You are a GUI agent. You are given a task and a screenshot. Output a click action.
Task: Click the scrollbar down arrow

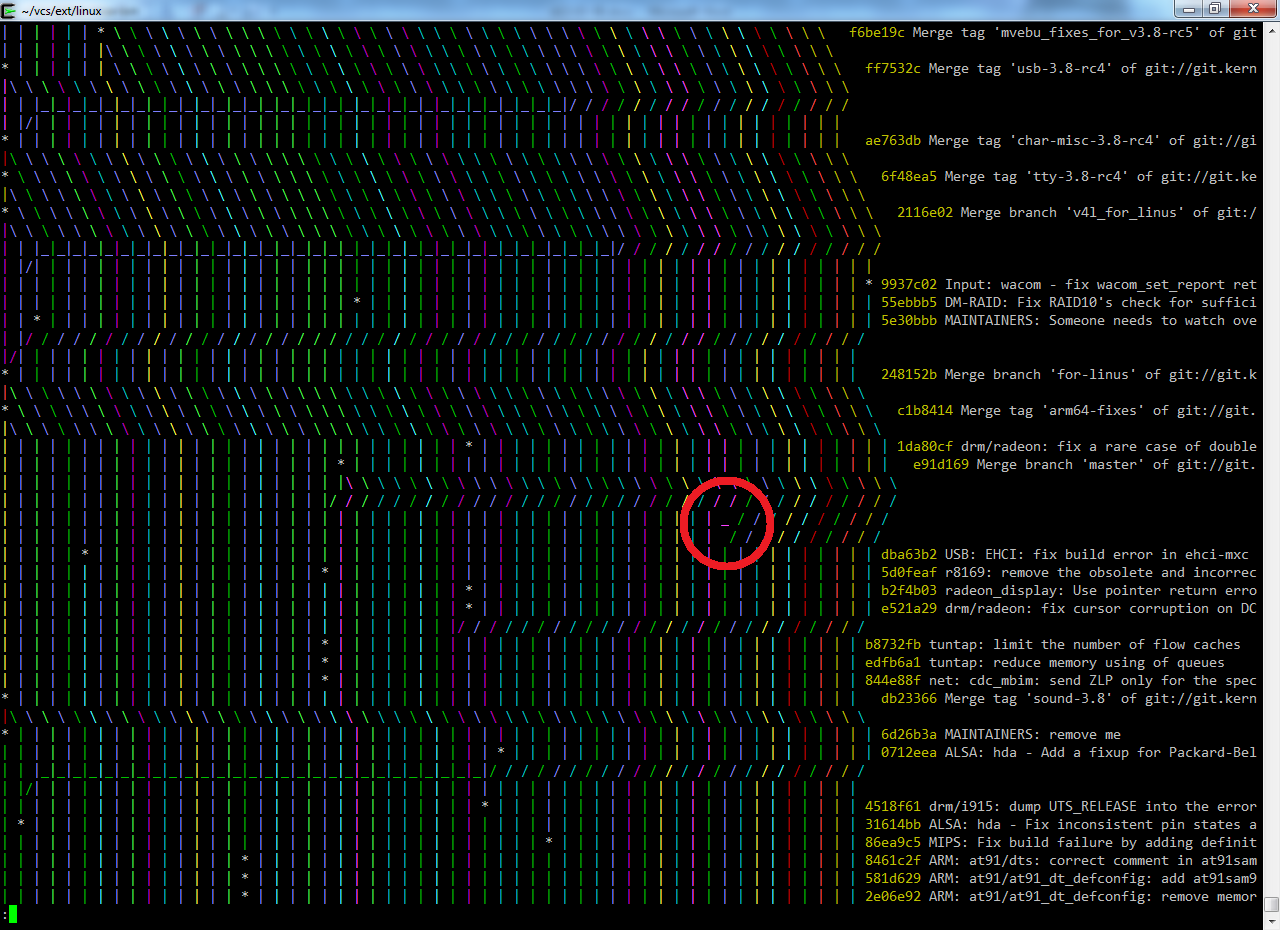point(1271,921)
